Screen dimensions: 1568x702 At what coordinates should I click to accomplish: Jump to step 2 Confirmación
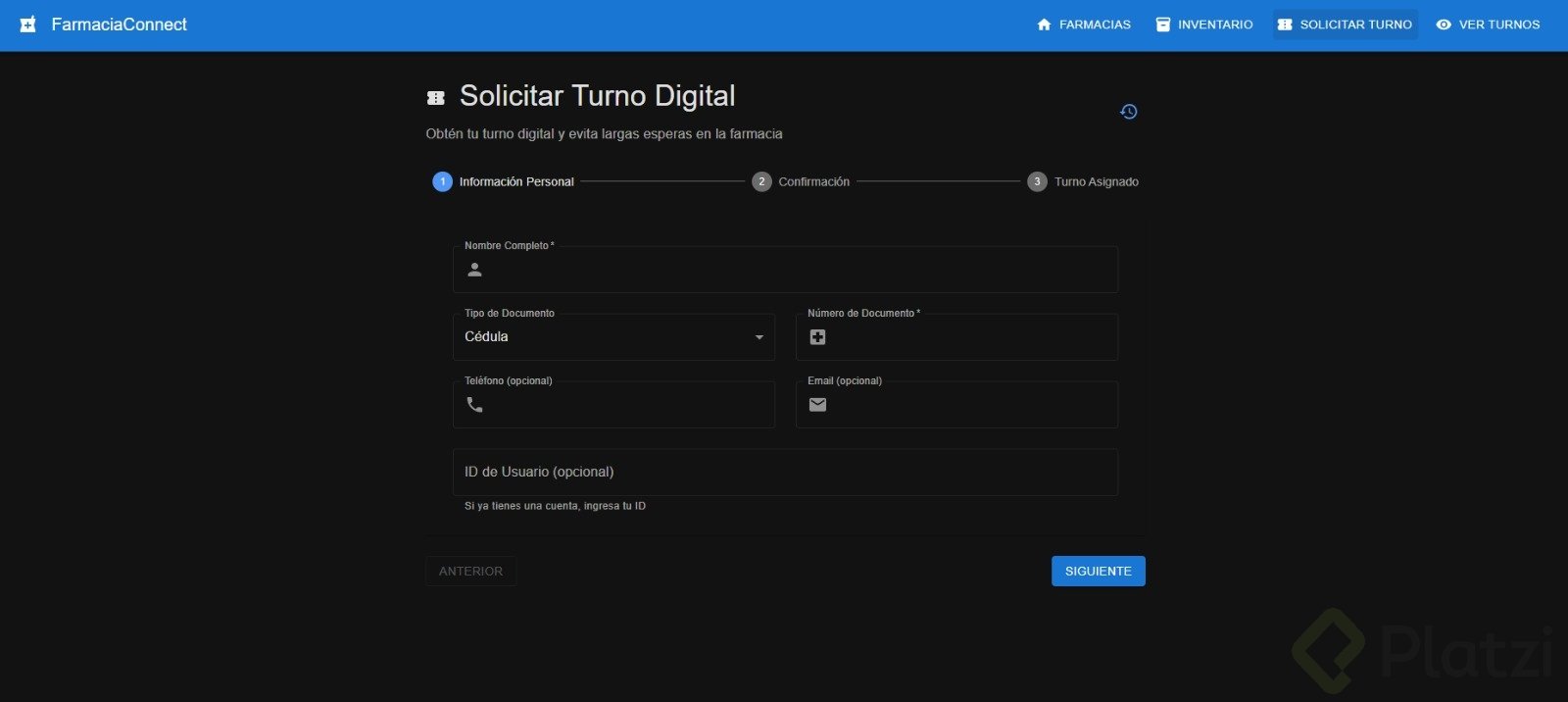(x=802, y=181)
